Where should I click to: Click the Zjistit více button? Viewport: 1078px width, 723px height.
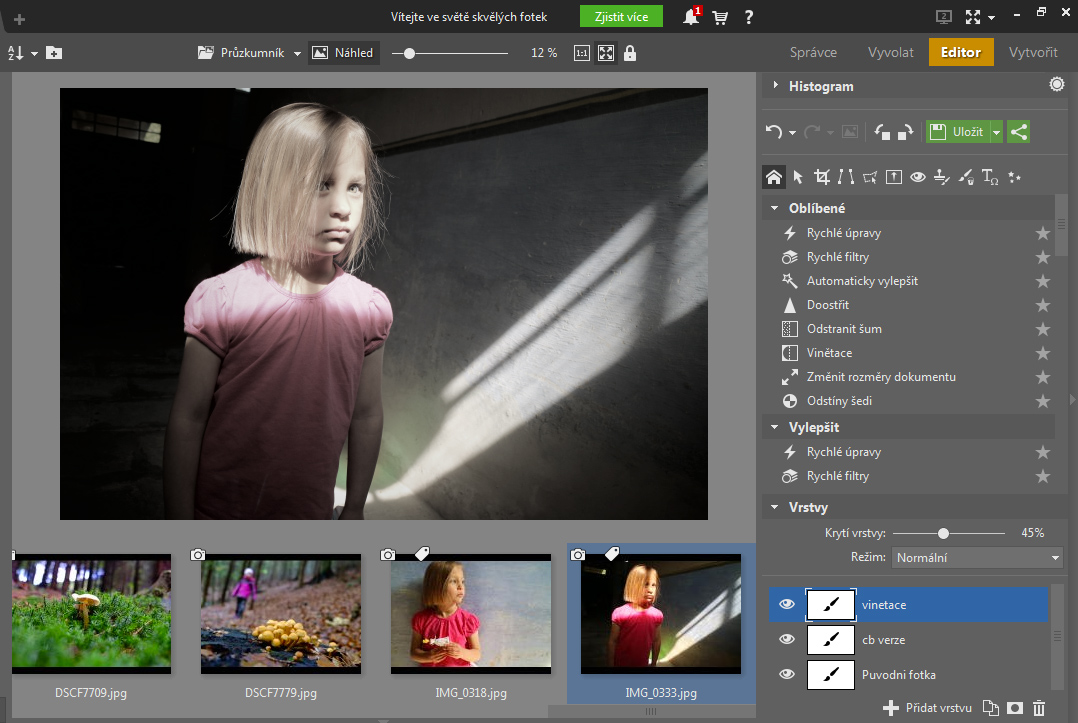click(x=621, y=16)
